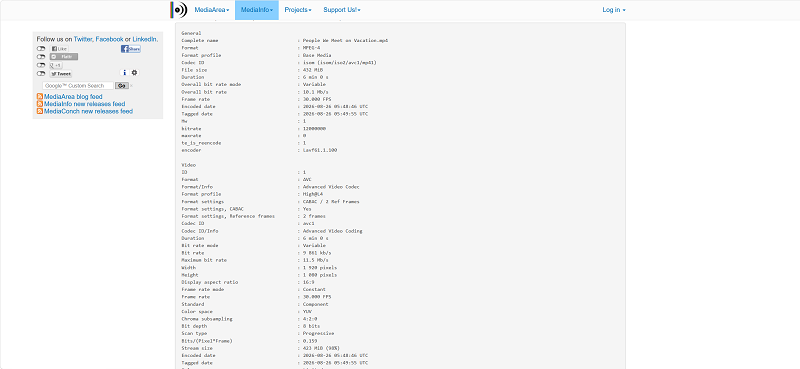Image resolution: width=800 pixels, height=369 pixels.
Task: Click the Facebook Like button
Action: (59, 48)
